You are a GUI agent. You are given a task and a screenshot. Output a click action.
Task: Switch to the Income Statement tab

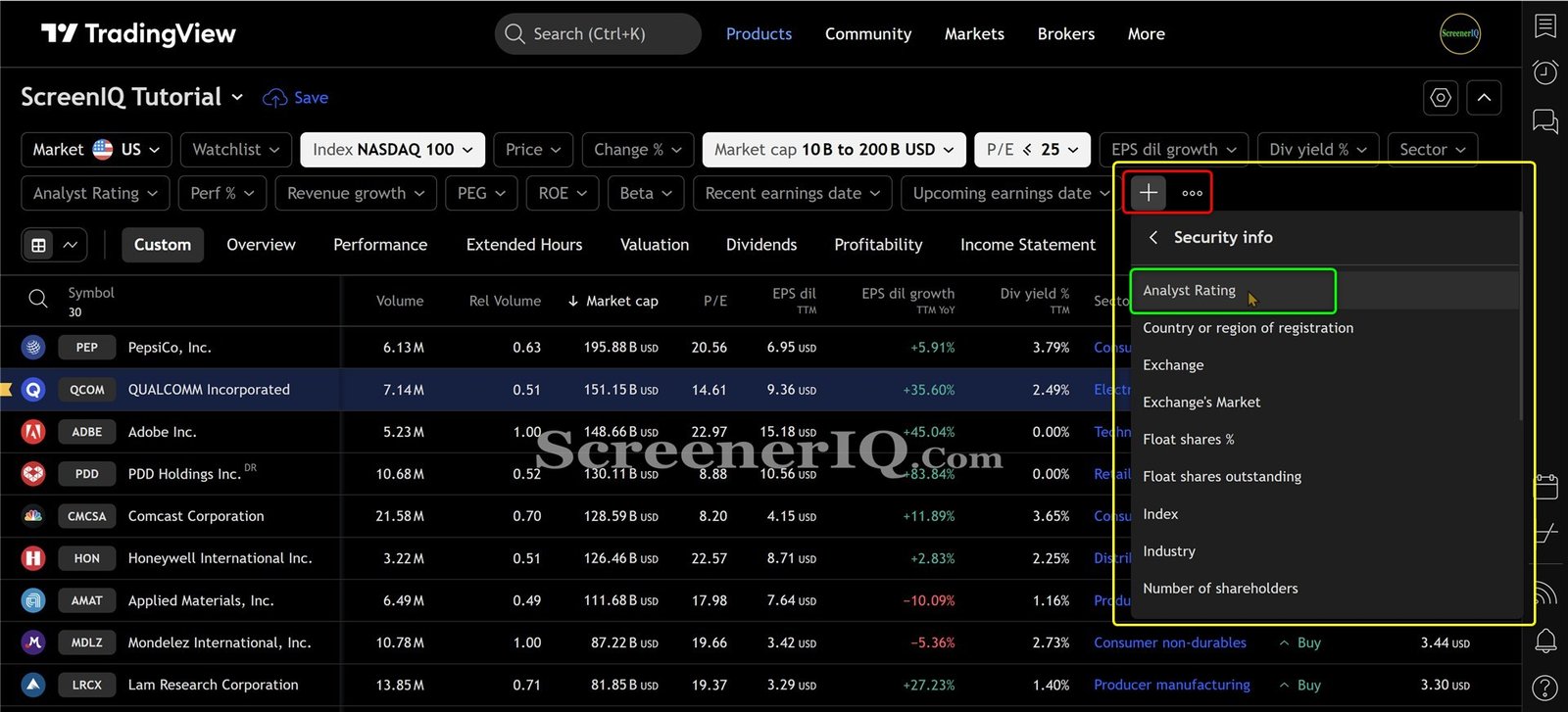1028,245
